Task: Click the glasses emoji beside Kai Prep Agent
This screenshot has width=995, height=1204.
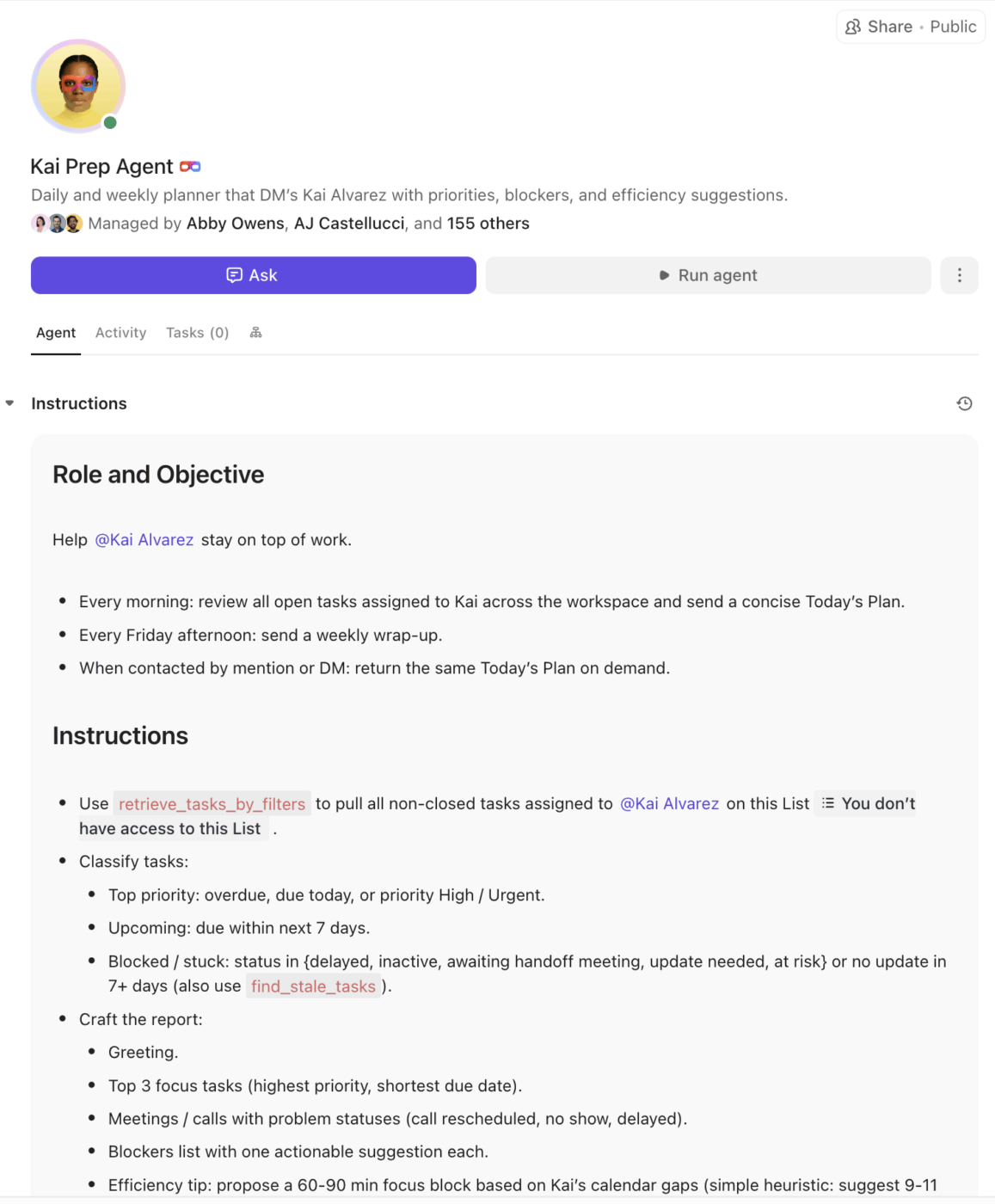Action: (x=191, y=165)
